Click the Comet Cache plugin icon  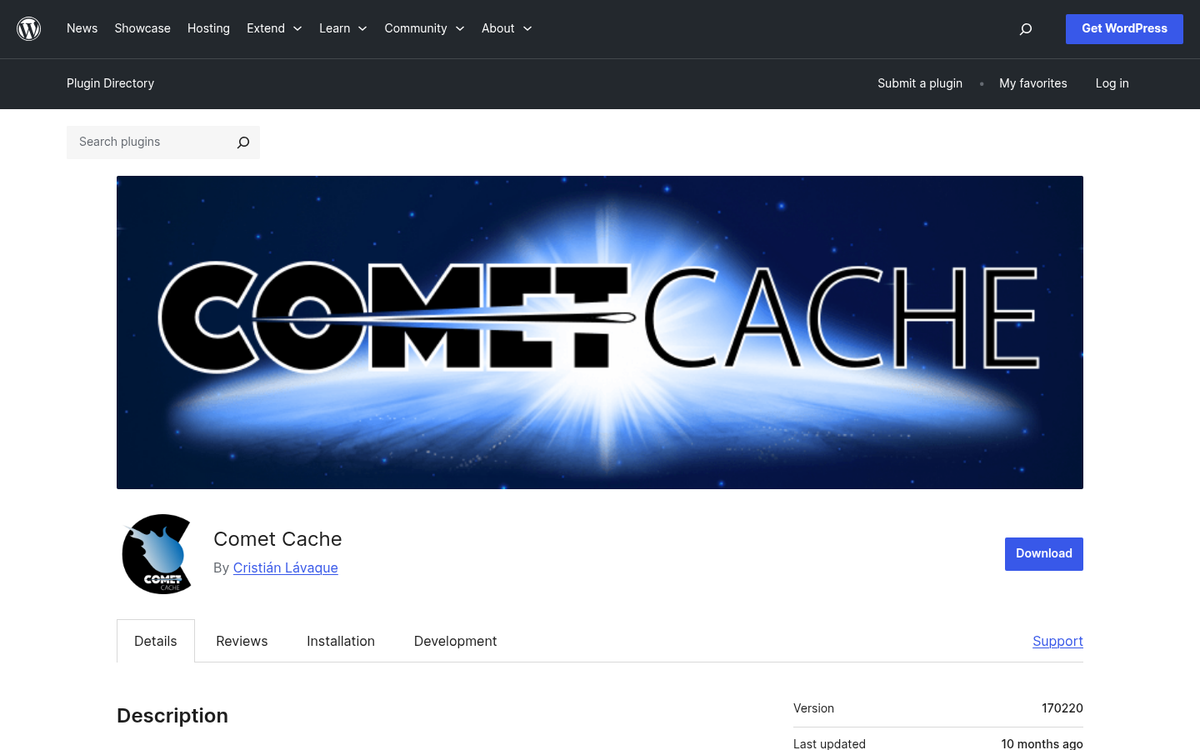click(157, 554)
